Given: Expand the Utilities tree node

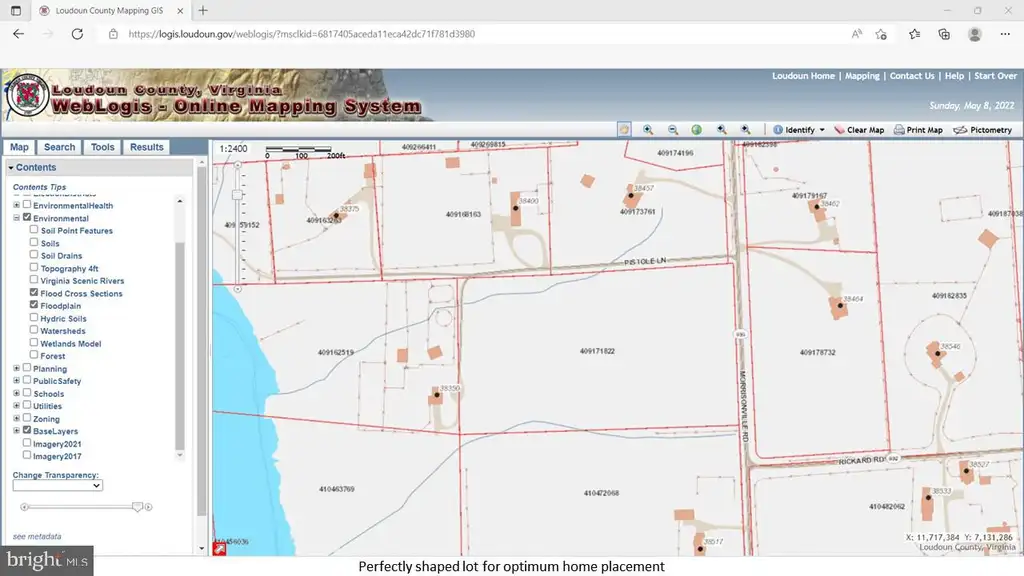Looking at the screenshot, I should click(x=16, y=406).
